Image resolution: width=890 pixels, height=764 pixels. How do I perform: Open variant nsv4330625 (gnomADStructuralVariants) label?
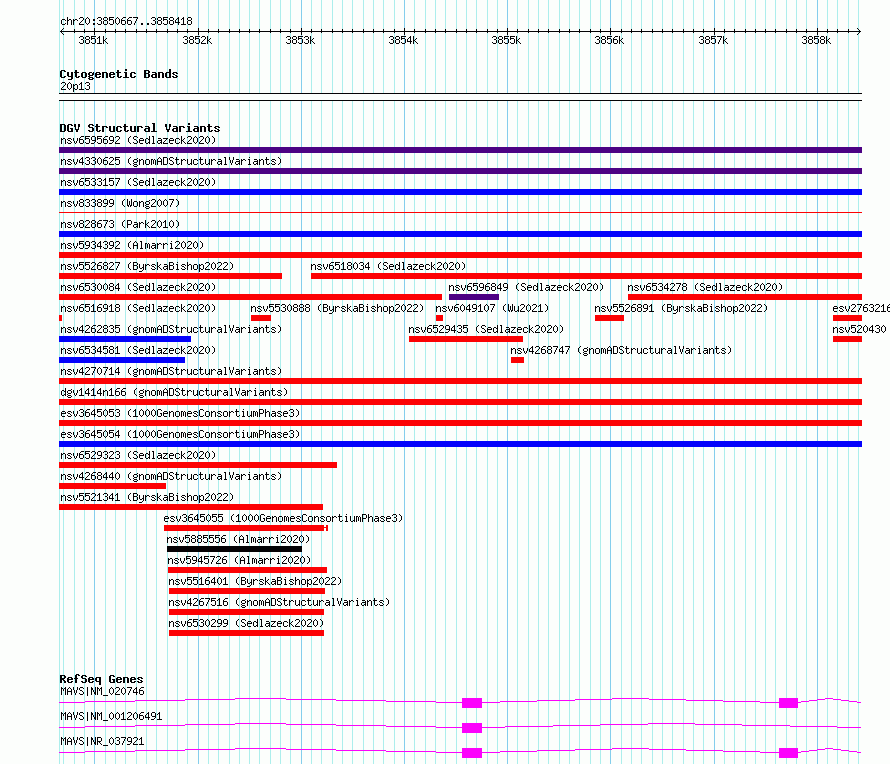(x=171, y=161)
